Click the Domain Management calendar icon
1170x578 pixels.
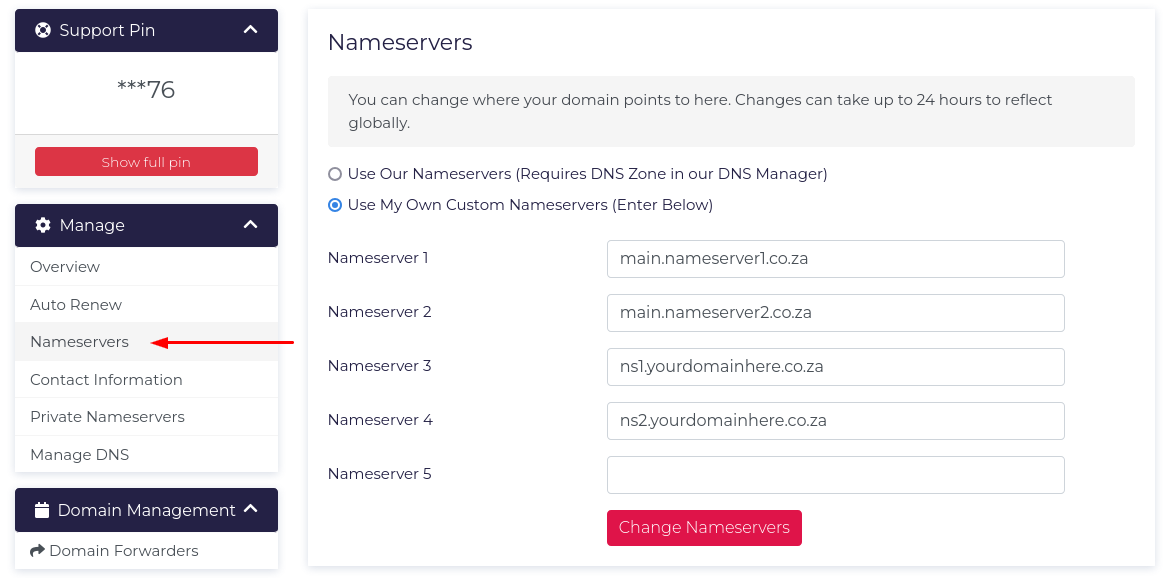point(42,510)
